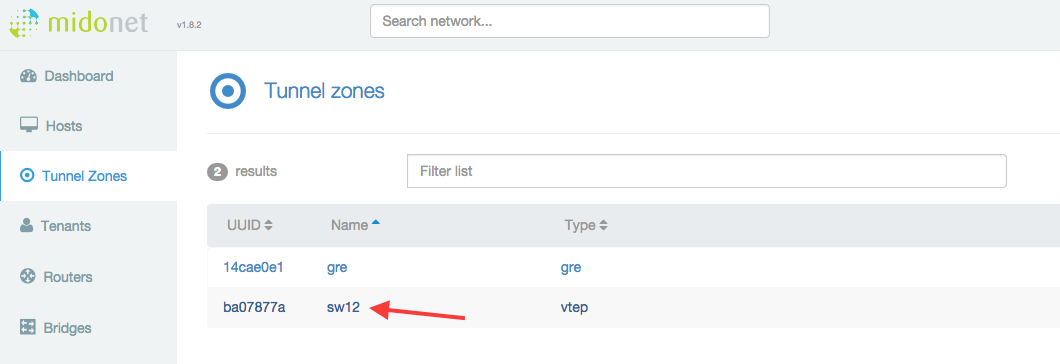Open tunnel zone UUID 14cae0e1 link
Viewport: 1060px width, 364px height.
253,267
